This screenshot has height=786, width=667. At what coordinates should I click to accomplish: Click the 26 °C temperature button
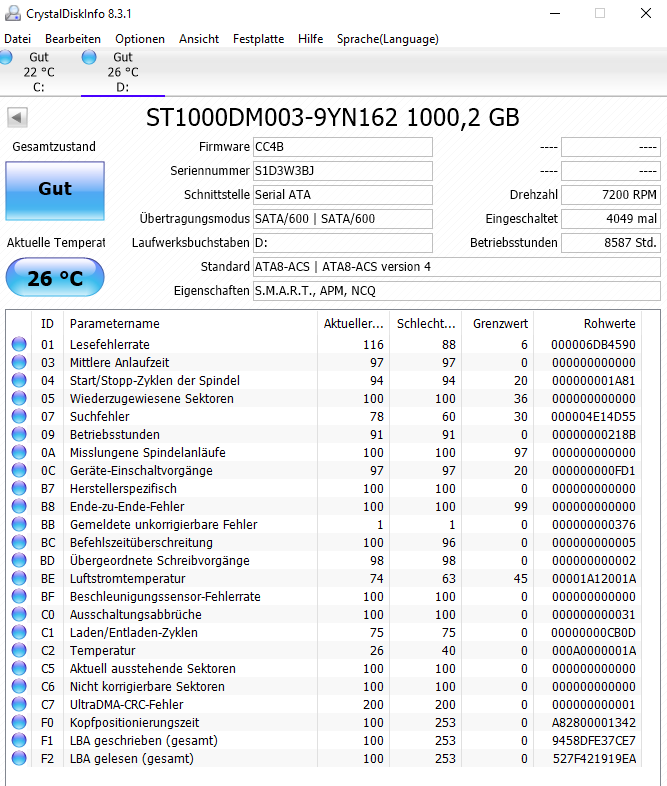(x=54, y=278)
